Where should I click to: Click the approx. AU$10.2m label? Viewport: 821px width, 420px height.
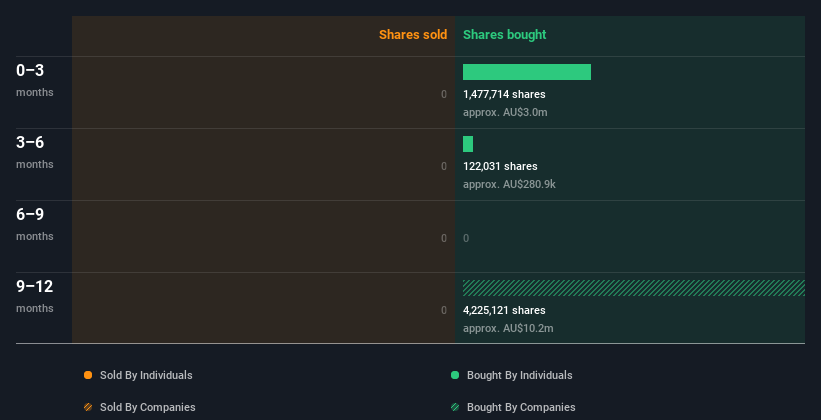pyautogui.click(x=508, y=328)
